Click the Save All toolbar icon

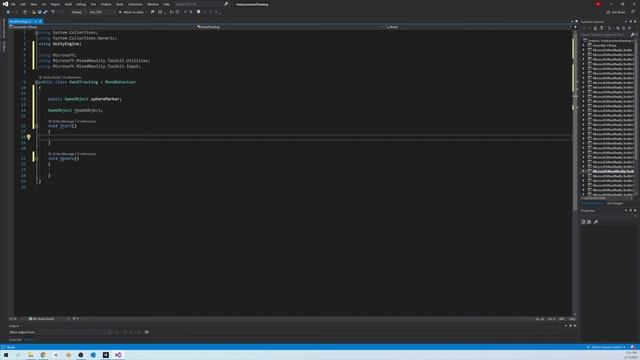pos(45,12)
